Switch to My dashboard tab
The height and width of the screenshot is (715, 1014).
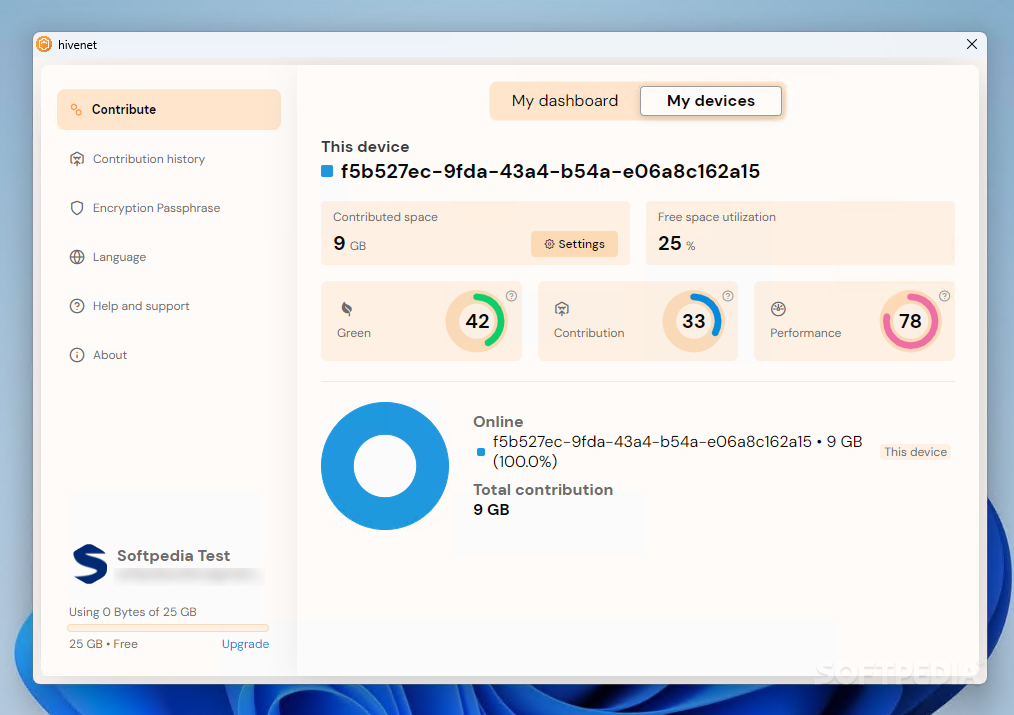point(565,101)
